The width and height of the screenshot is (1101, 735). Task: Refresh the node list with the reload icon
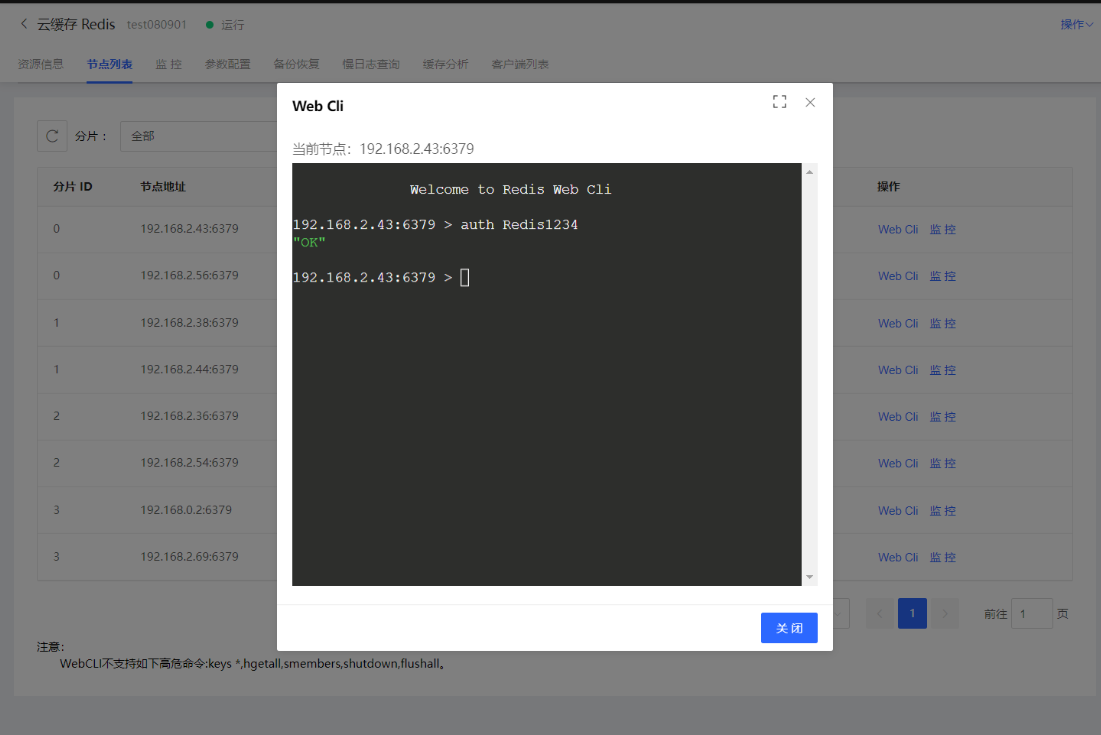(52, 136)
